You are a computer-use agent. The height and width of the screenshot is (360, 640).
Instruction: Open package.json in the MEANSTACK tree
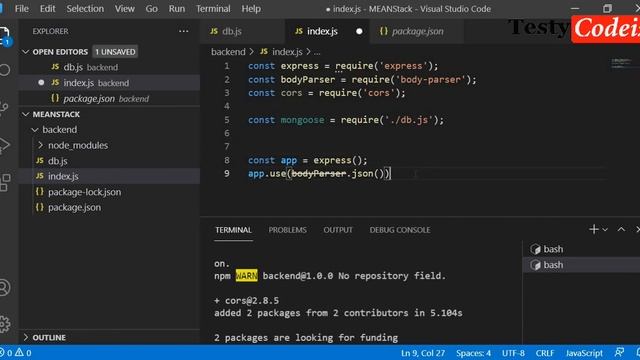(x=109, y=207)
